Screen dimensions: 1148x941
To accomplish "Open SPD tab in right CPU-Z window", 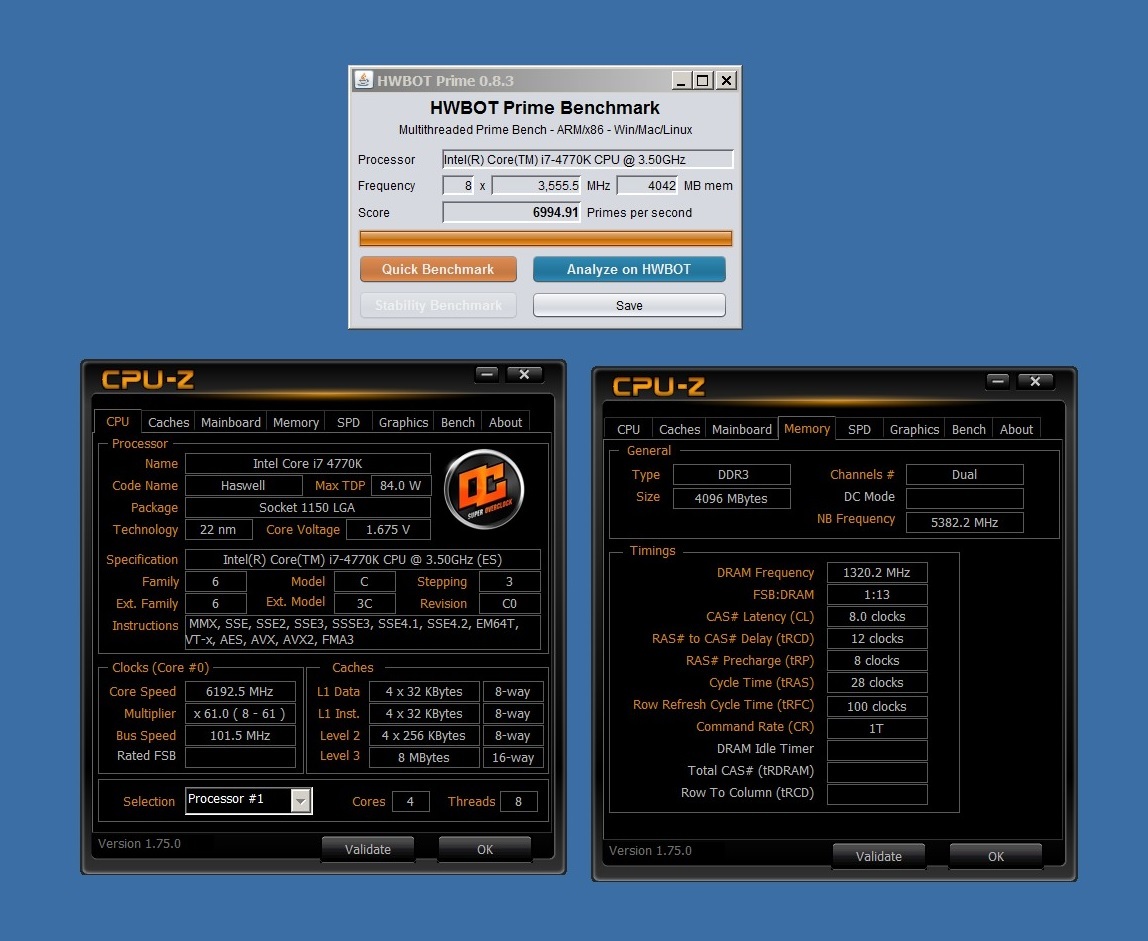I will pos(860,429).
